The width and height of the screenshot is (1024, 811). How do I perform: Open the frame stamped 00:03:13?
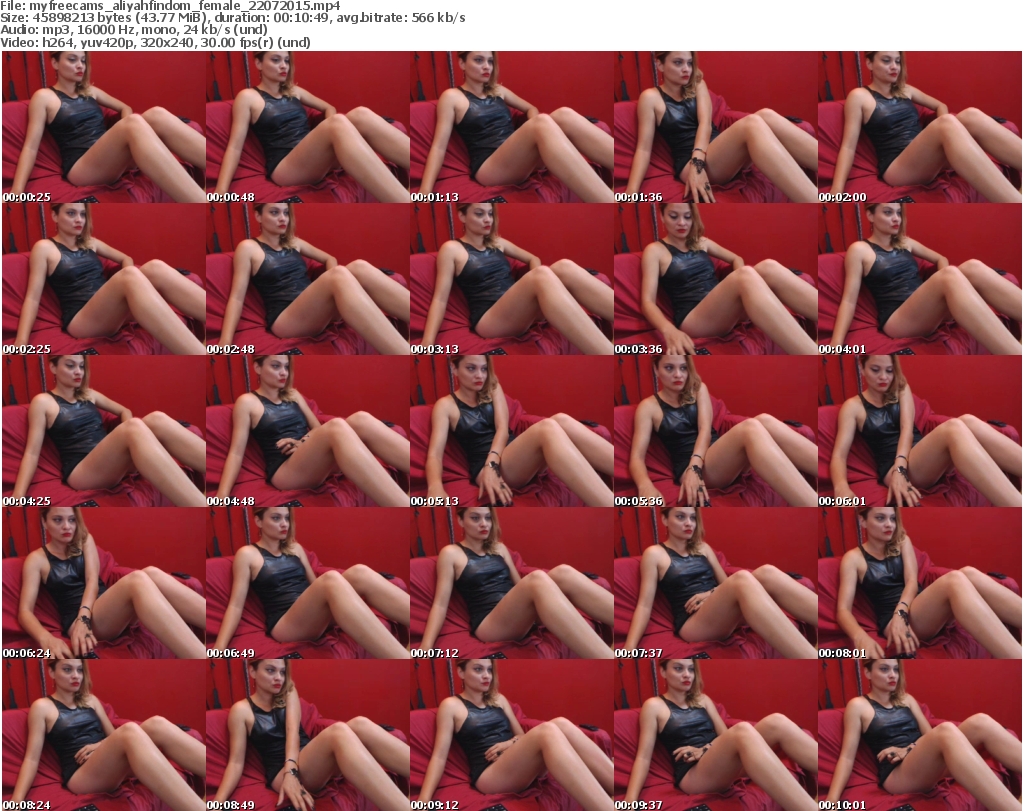pos(511,279)
